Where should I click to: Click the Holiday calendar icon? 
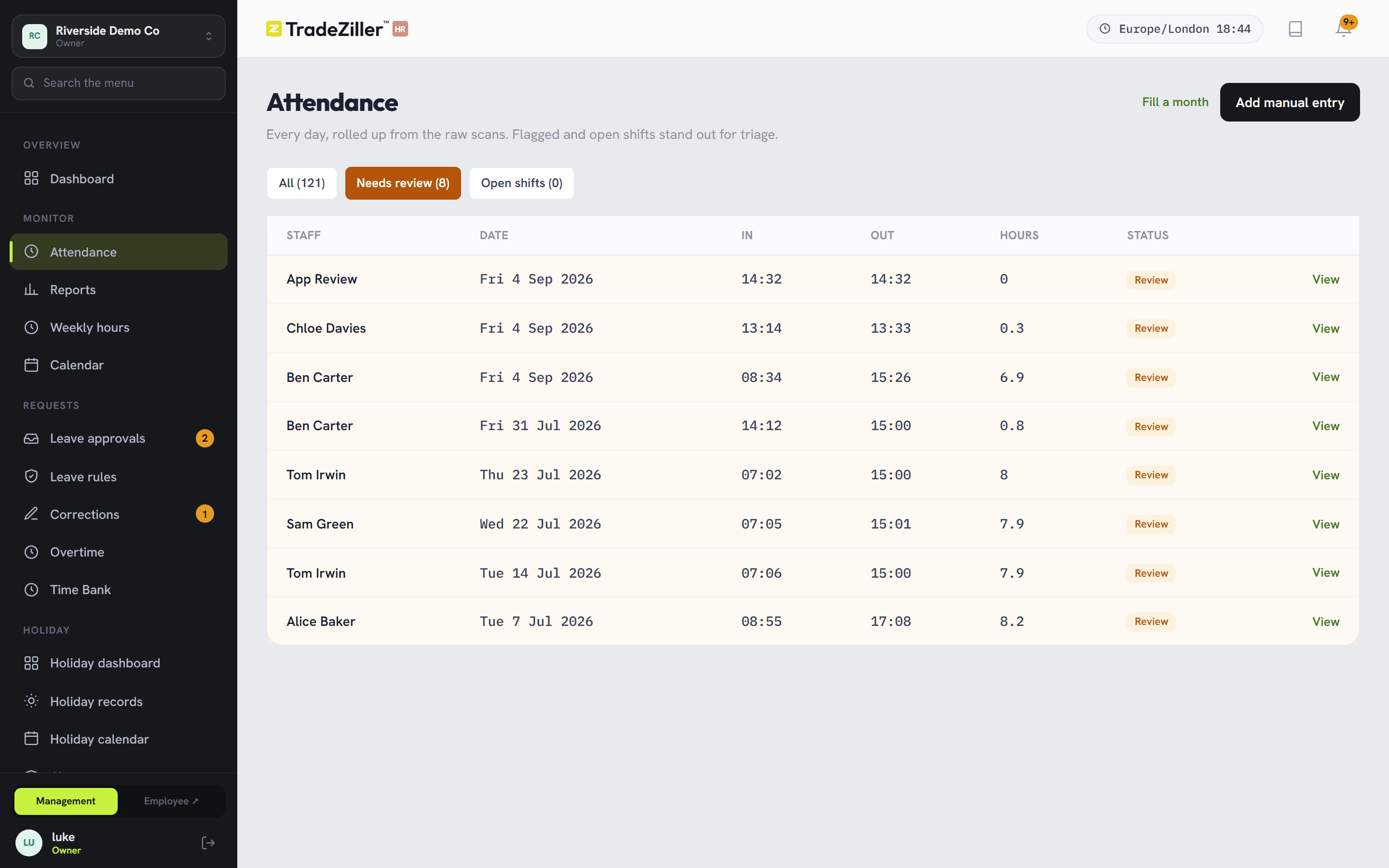[31, 739]
